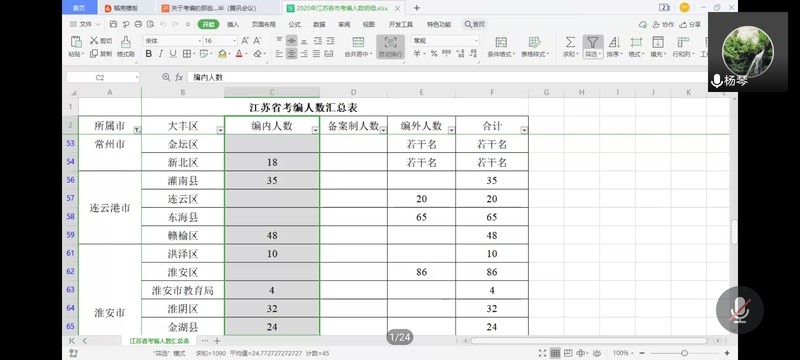Add a new sheet with the plus button
This screenshot has height=360, width=800.
click(x=217, y=341)
